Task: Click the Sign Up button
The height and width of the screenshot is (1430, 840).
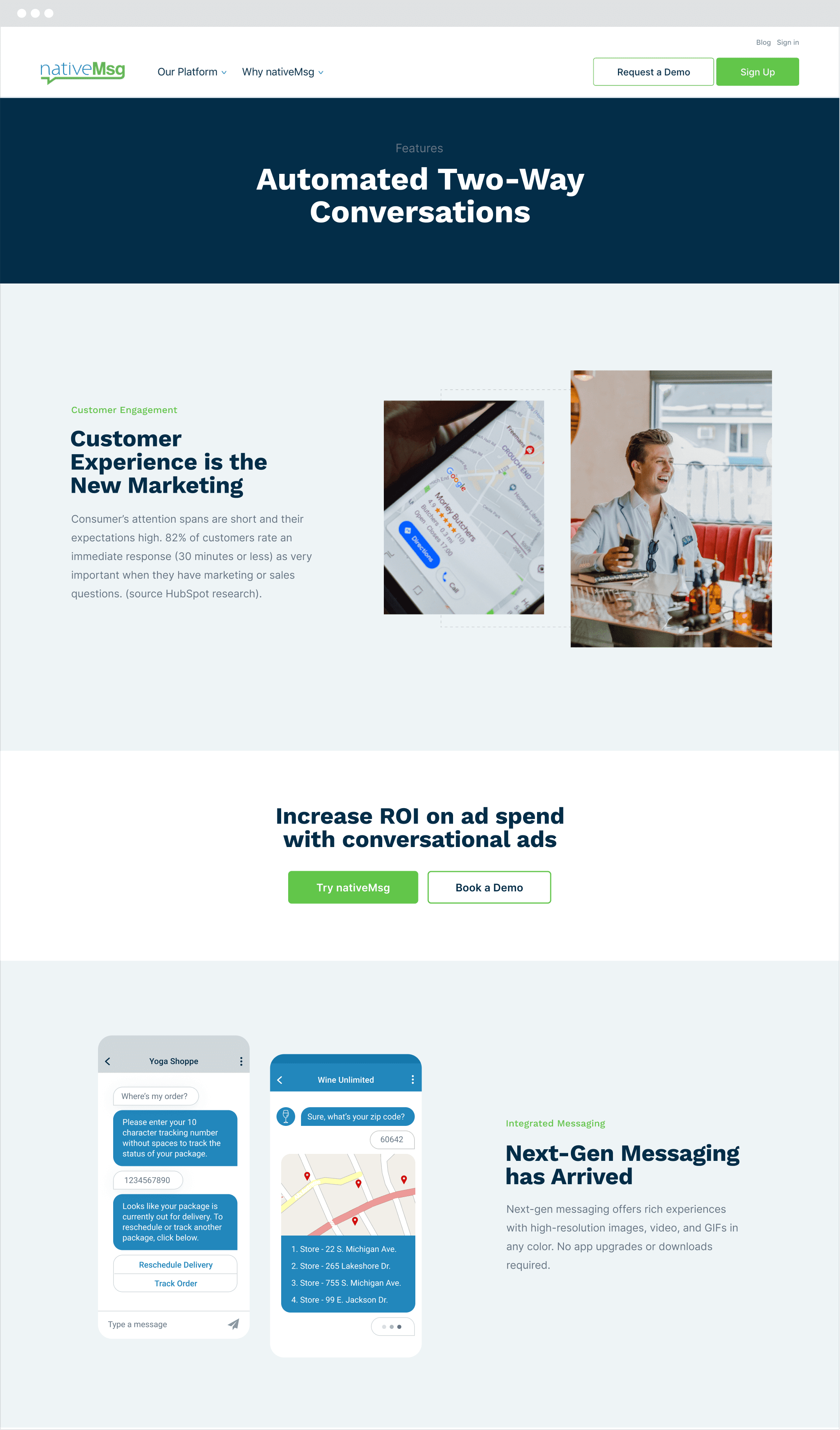Action: pyautogui.click(x=757, y=71)
